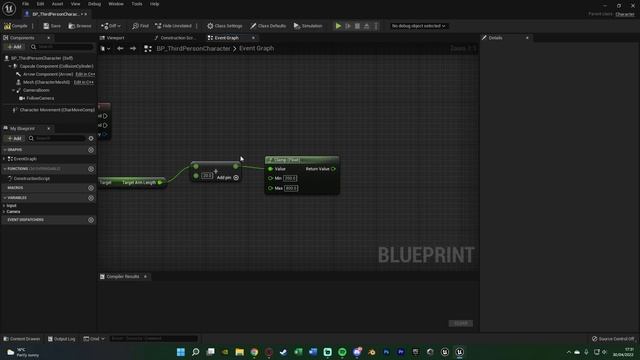Click the Target Arm Length output pin
Viewport: 640px width, 360px height.
160,182
